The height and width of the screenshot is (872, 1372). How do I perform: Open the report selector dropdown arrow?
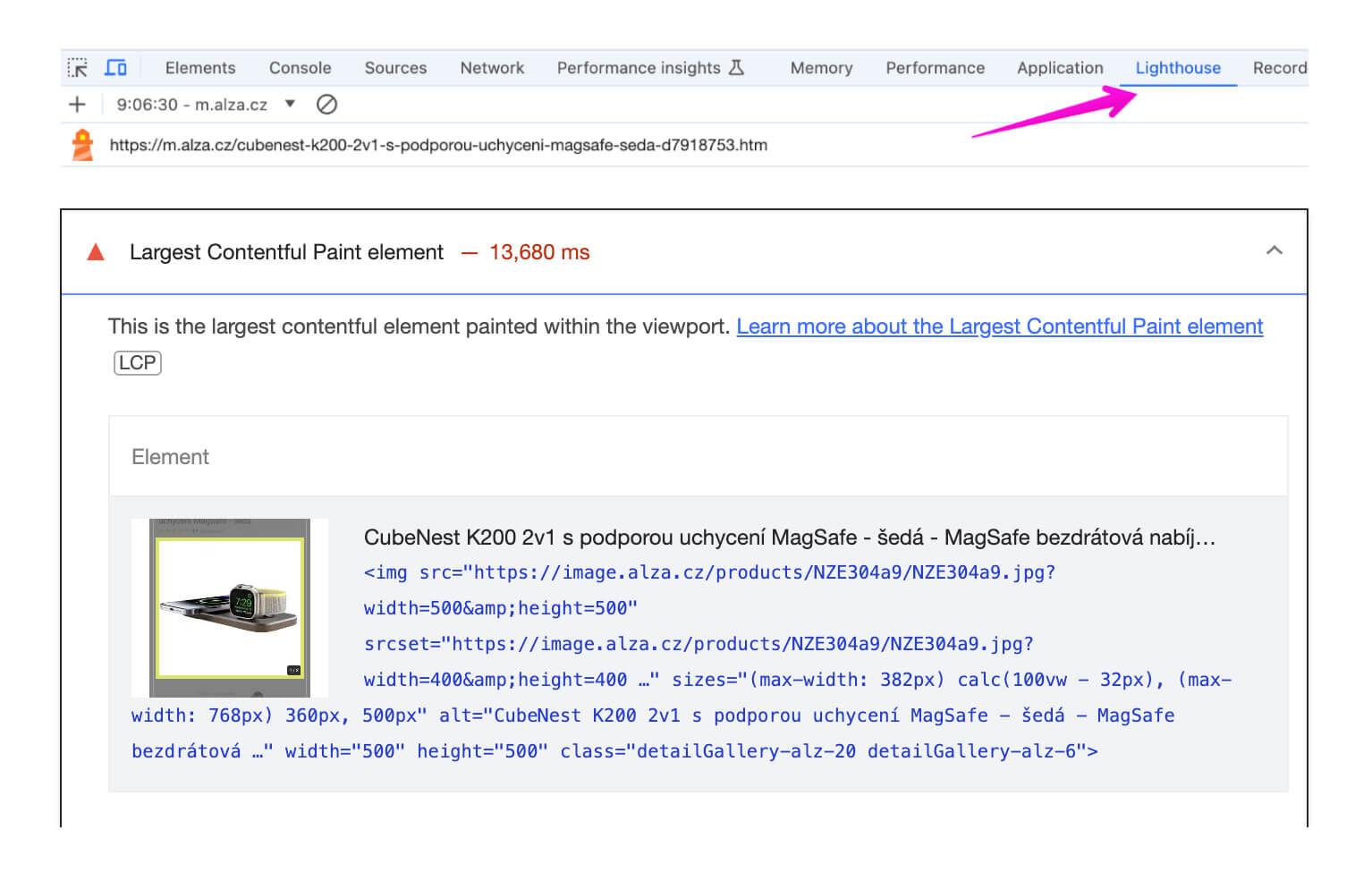(290, 104)
